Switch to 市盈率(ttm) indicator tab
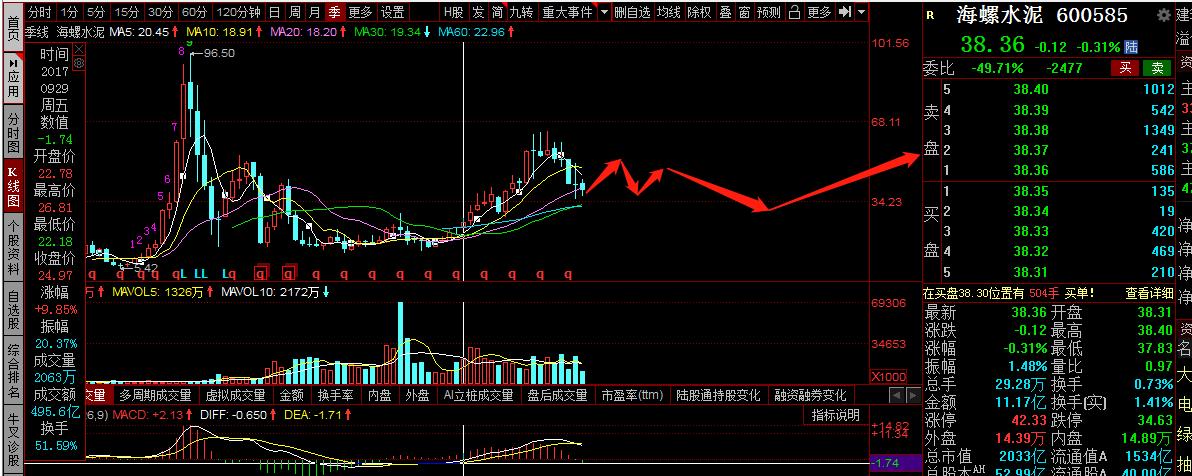Screen dimensions: 1192x476 (632, 395)
